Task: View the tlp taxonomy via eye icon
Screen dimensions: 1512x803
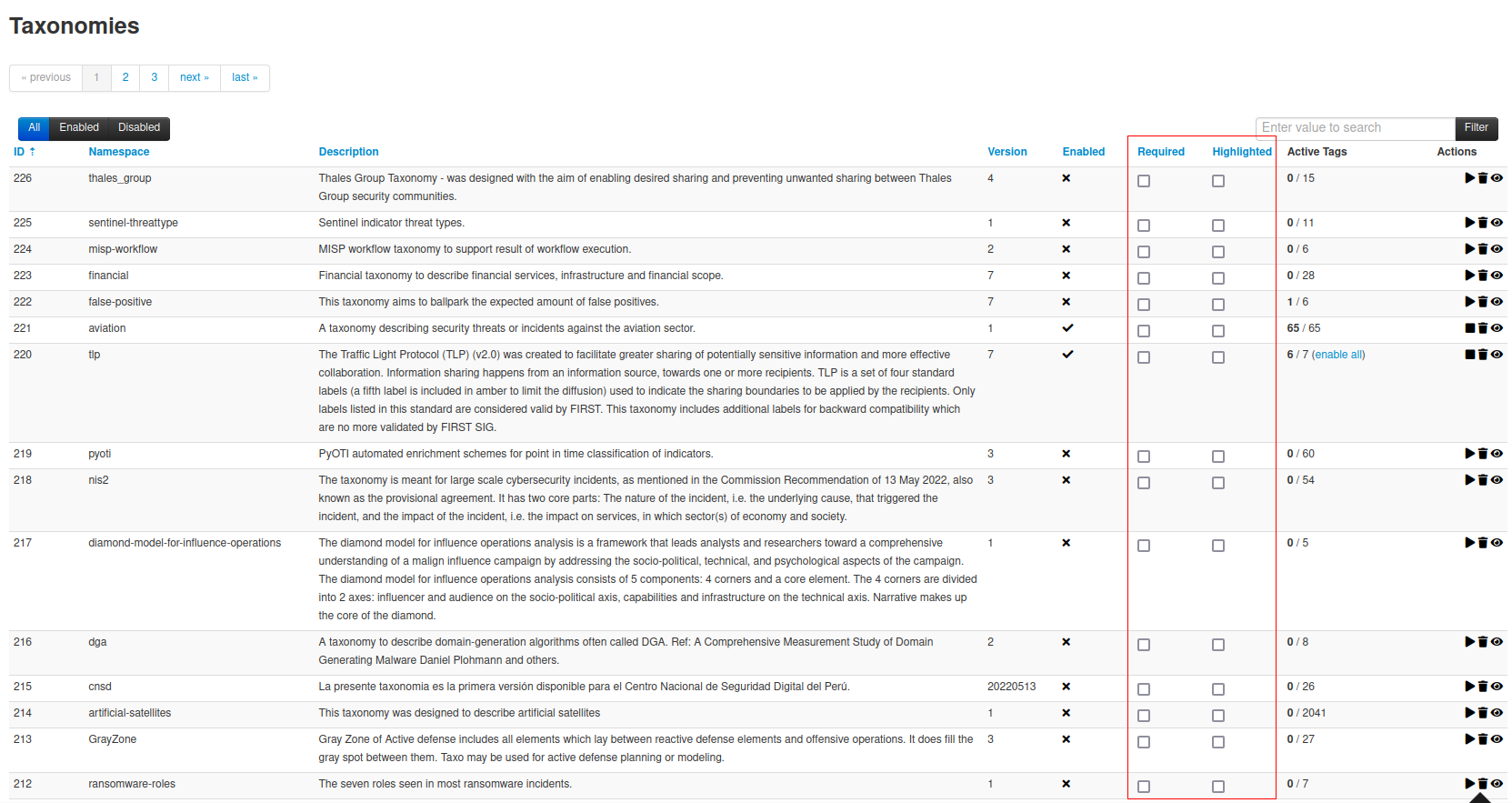Action: point(1497,355)
